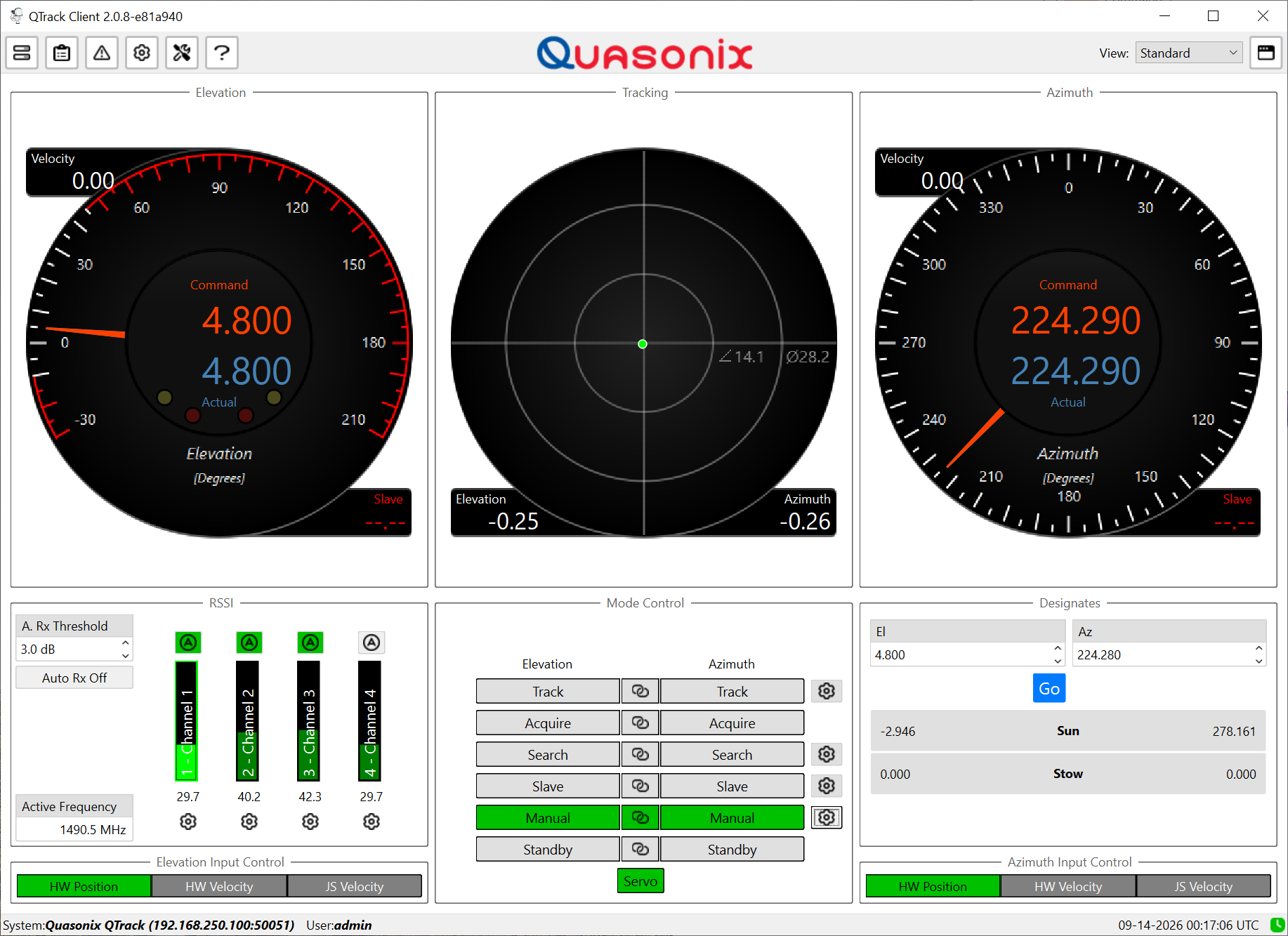
Task: Click window layout icon beside View dropdown
Action: pos(1266,53)
